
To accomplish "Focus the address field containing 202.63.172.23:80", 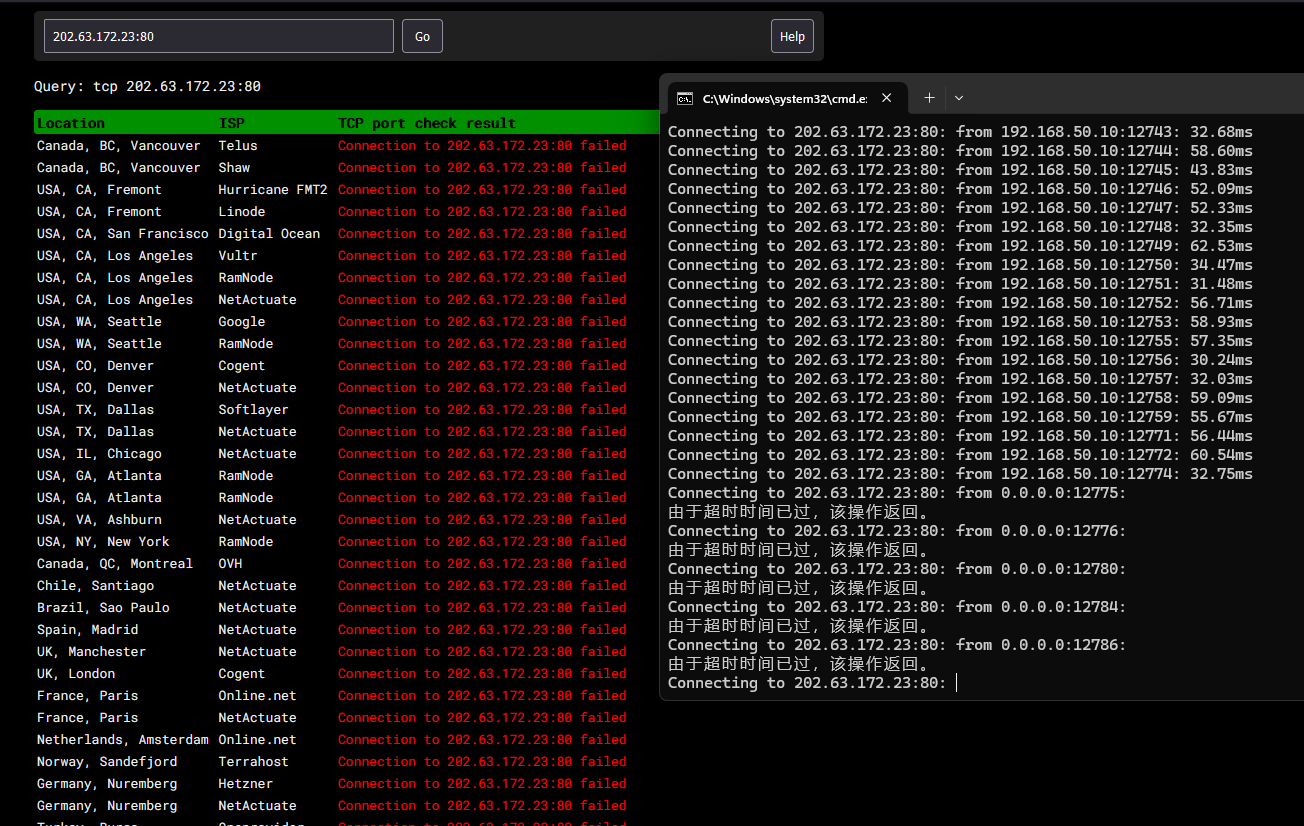I will click(219, 36).
